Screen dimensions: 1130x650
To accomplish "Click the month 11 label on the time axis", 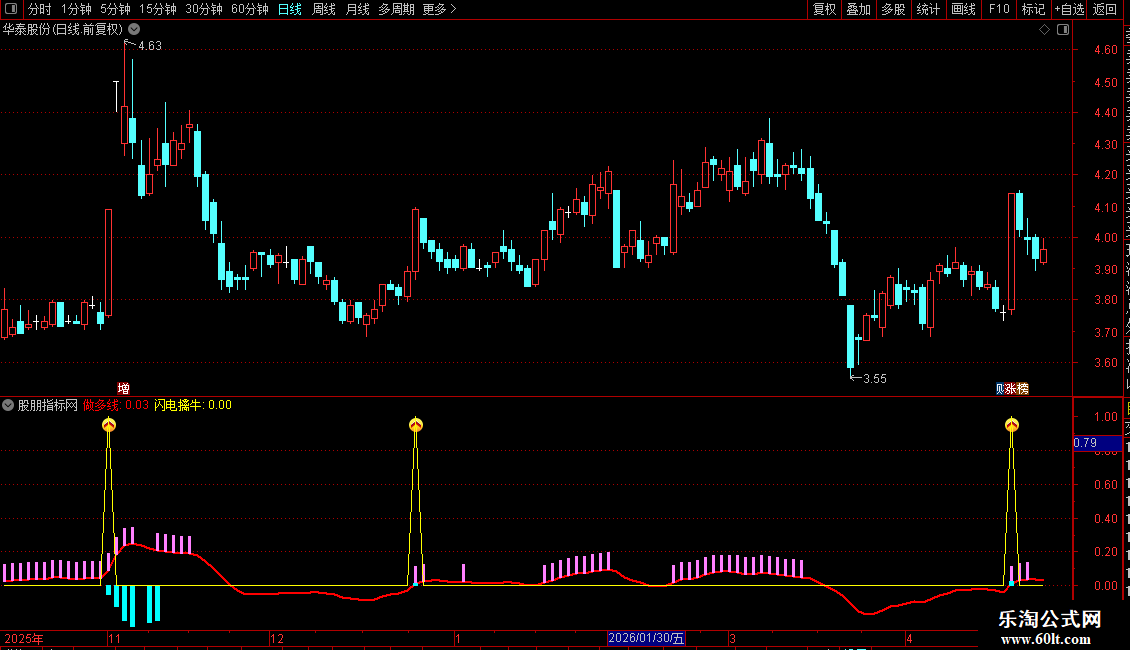I will click(x=115, y=638).
